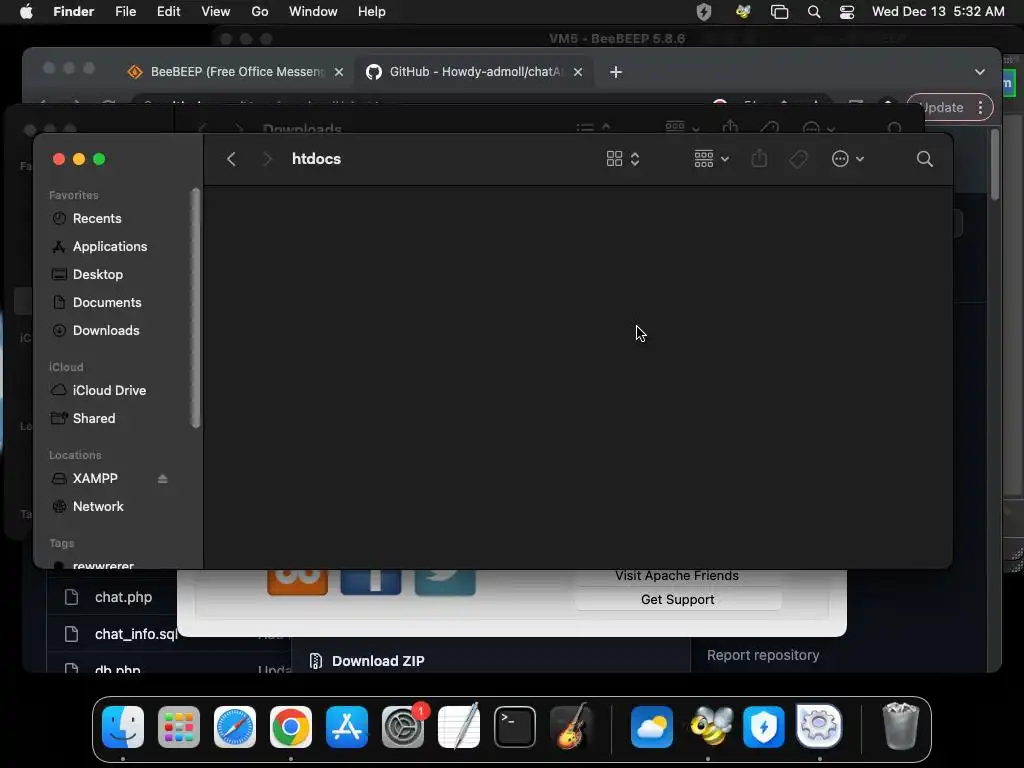The height and width of the screenshot is (768, 1024).
Task: Open the group-by dropdown in Finder toolbar
Action: click(x=711, y=159)
